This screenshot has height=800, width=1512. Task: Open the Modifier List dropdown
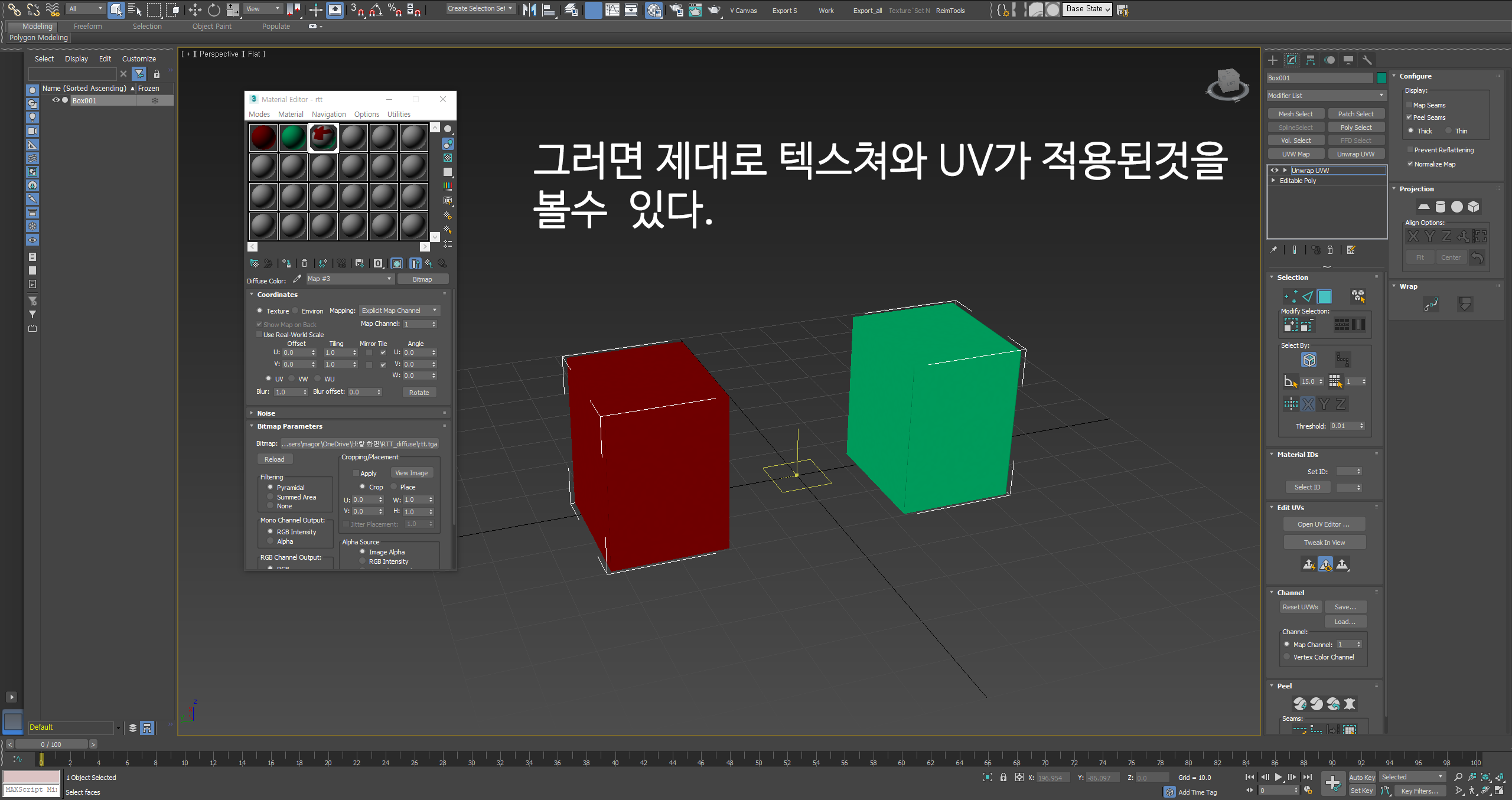[1325, 96]
